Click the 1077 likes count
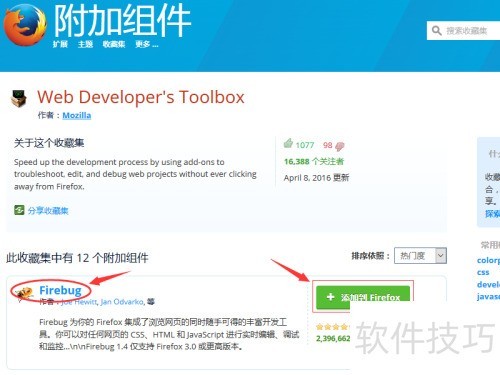500x375 pixels. click(x=305, y=145)
